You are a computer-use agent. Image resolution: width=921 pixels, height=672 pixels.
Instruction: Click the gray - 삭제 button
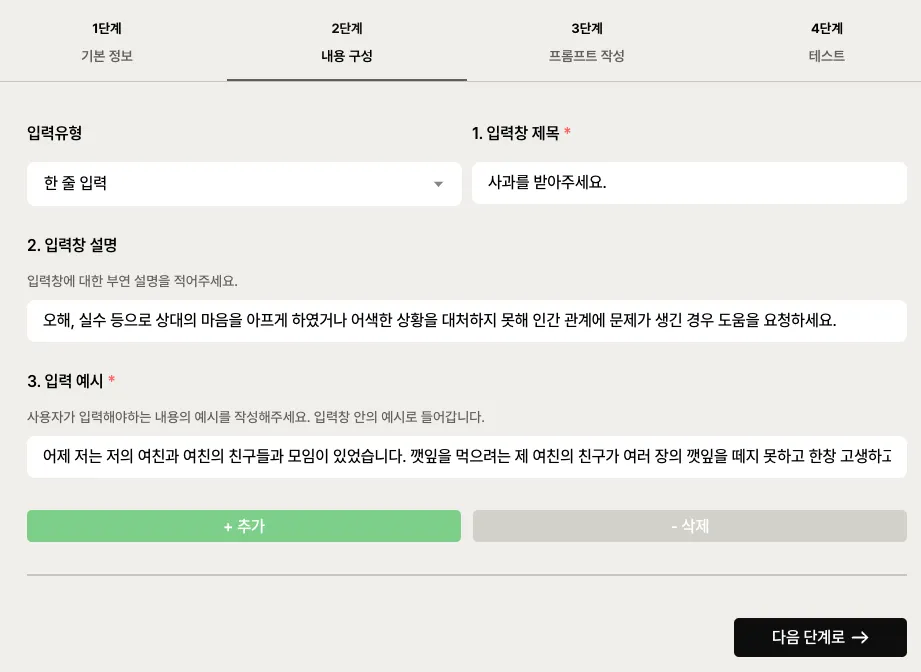point(689,526)
